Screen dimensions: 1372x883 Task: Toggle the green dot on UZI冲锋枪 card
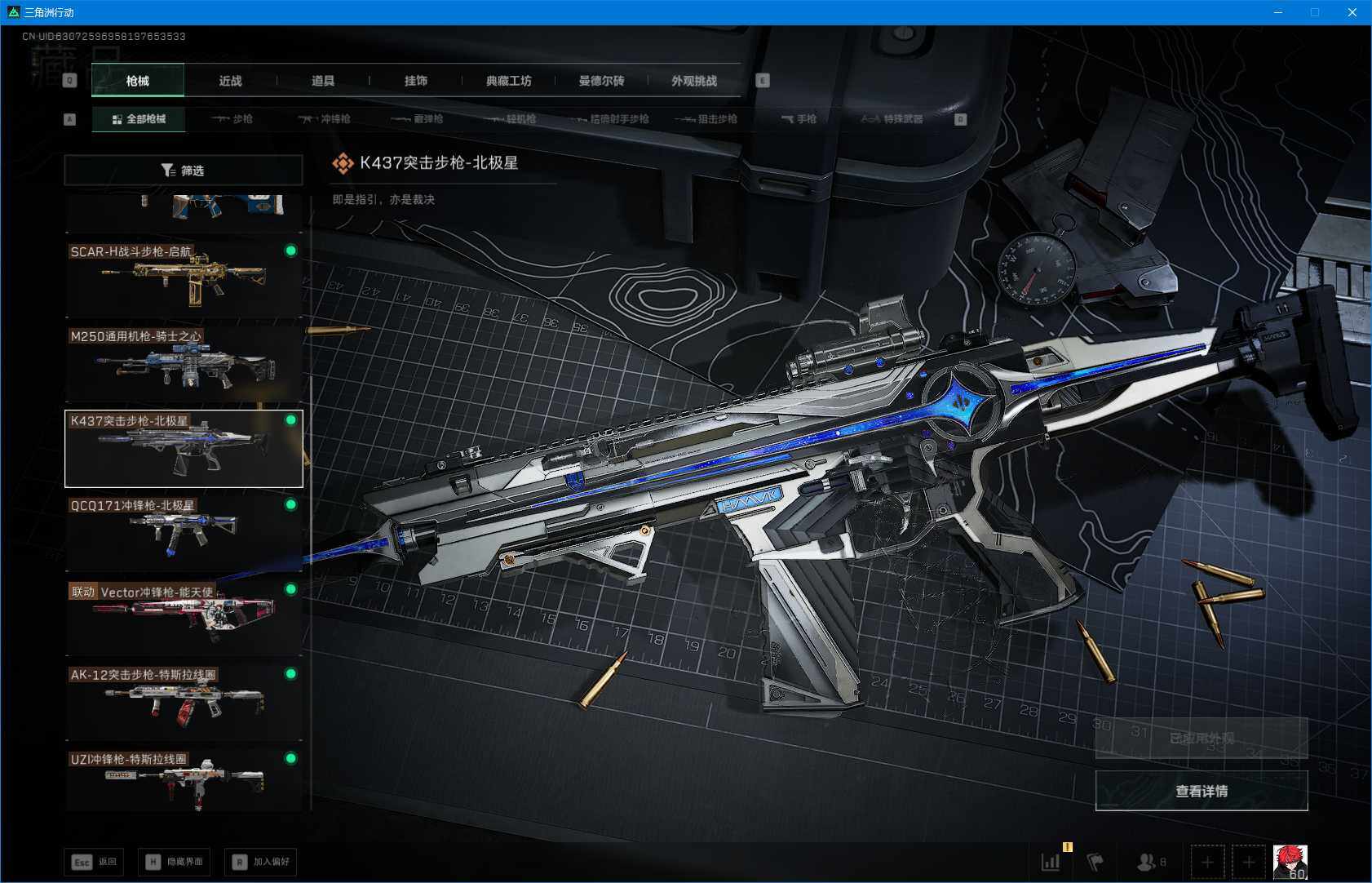pos(290,758)
